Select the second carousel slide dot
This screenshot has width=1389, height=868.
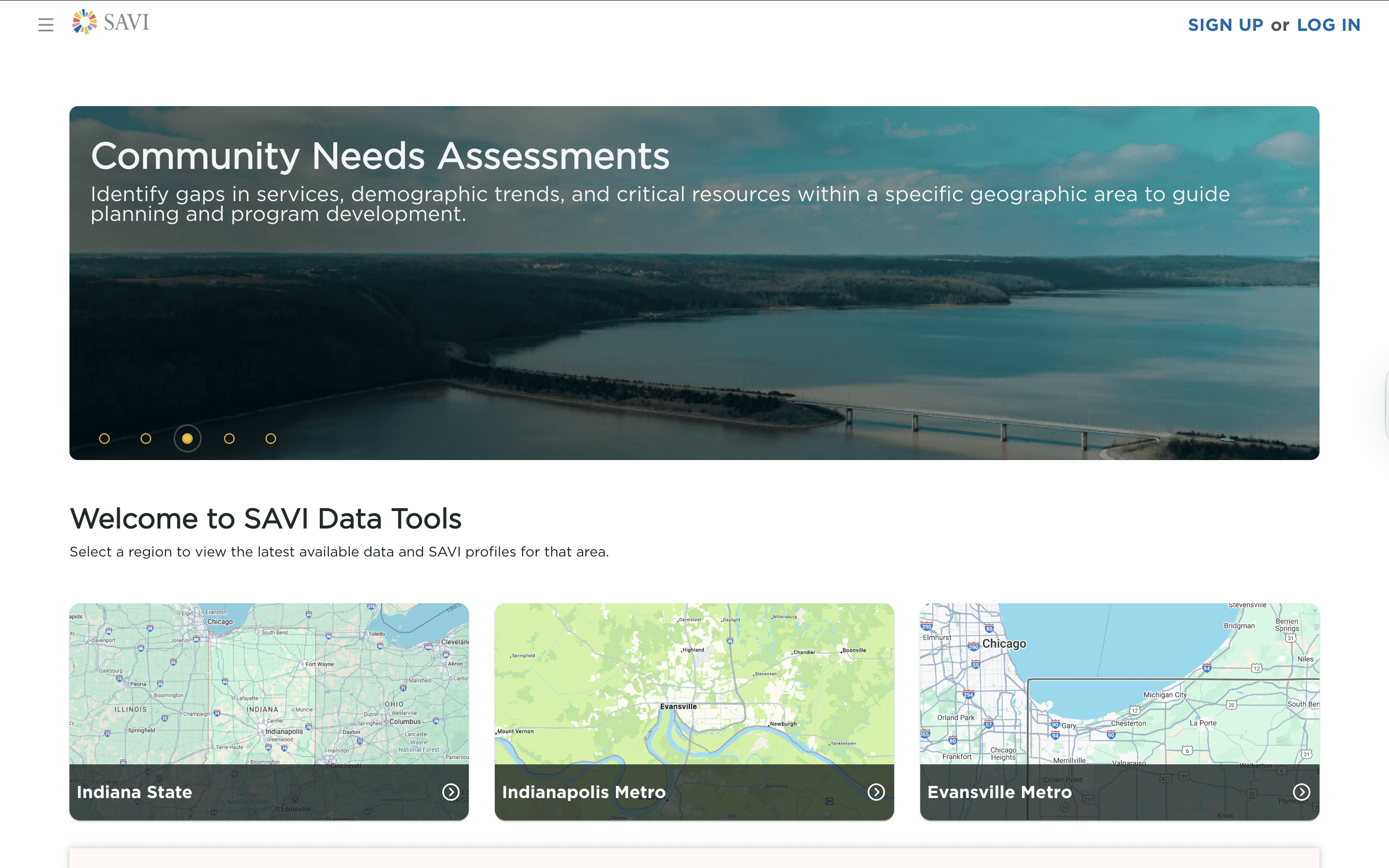(146, 439)
